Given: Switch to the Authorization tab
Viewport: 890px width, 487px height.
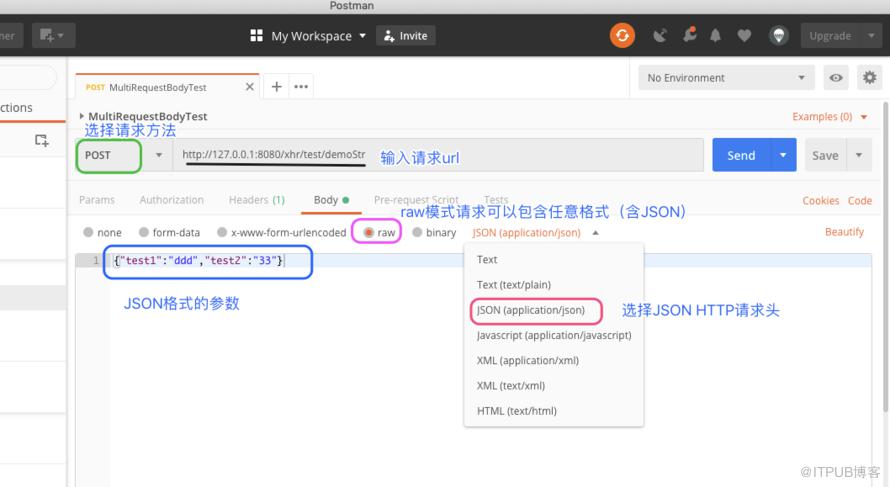Looking at the screenshot, I should click(x=171, y=200).
